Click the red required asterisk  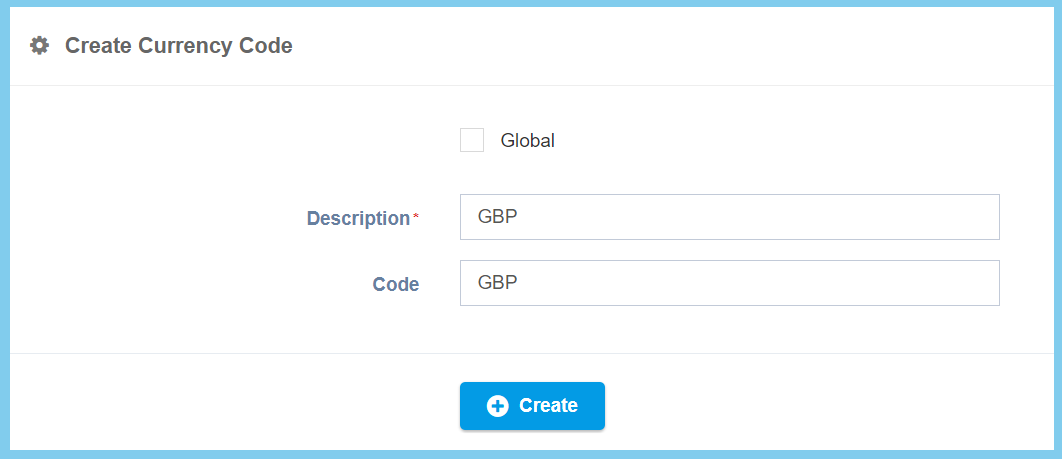pos(416,217)
